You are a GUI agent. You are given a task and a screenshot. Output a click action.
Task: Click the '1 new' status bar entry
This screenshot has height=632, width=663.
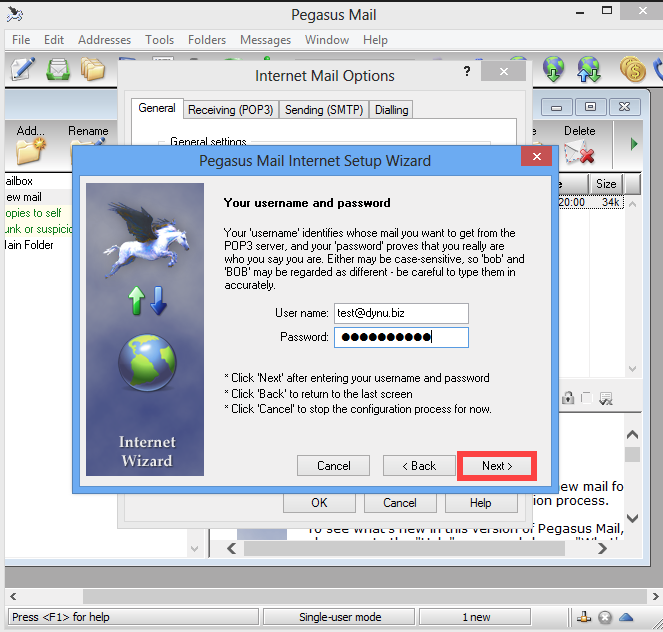[476, 617]
